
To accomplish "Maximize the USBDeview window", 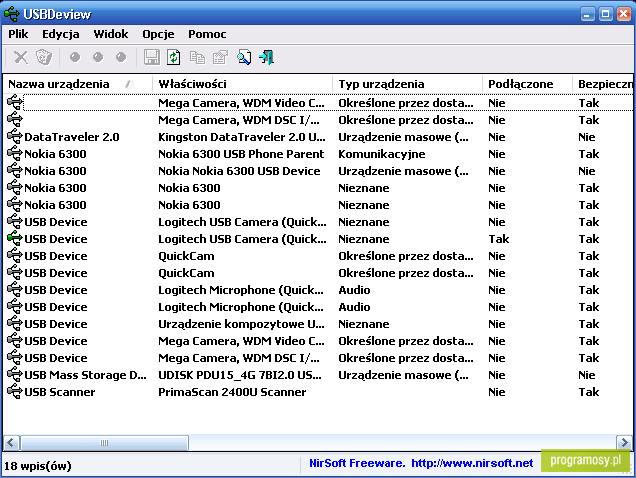I will 606,14.
